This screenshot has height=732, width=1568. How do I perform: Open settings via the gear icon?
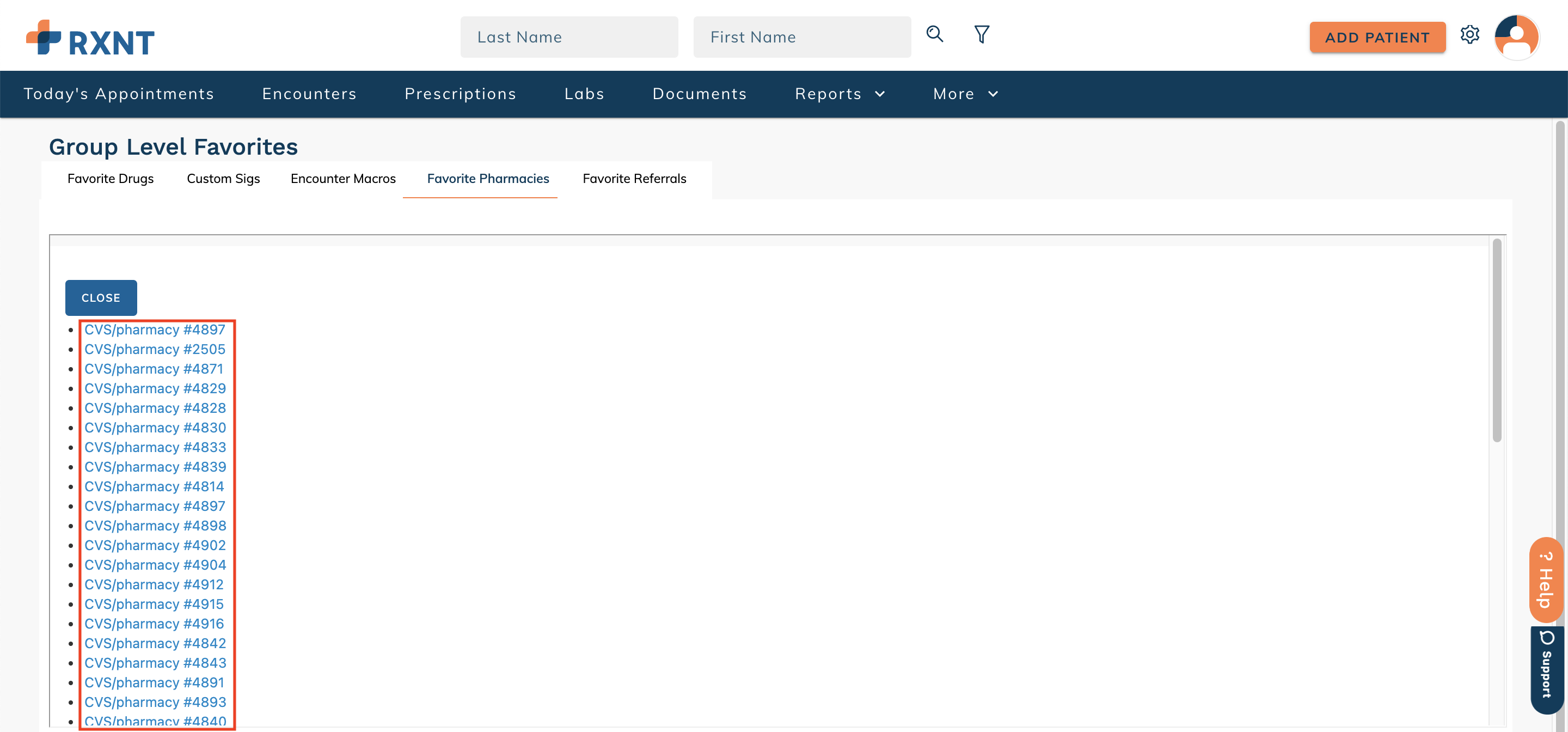pos(1471,36)
